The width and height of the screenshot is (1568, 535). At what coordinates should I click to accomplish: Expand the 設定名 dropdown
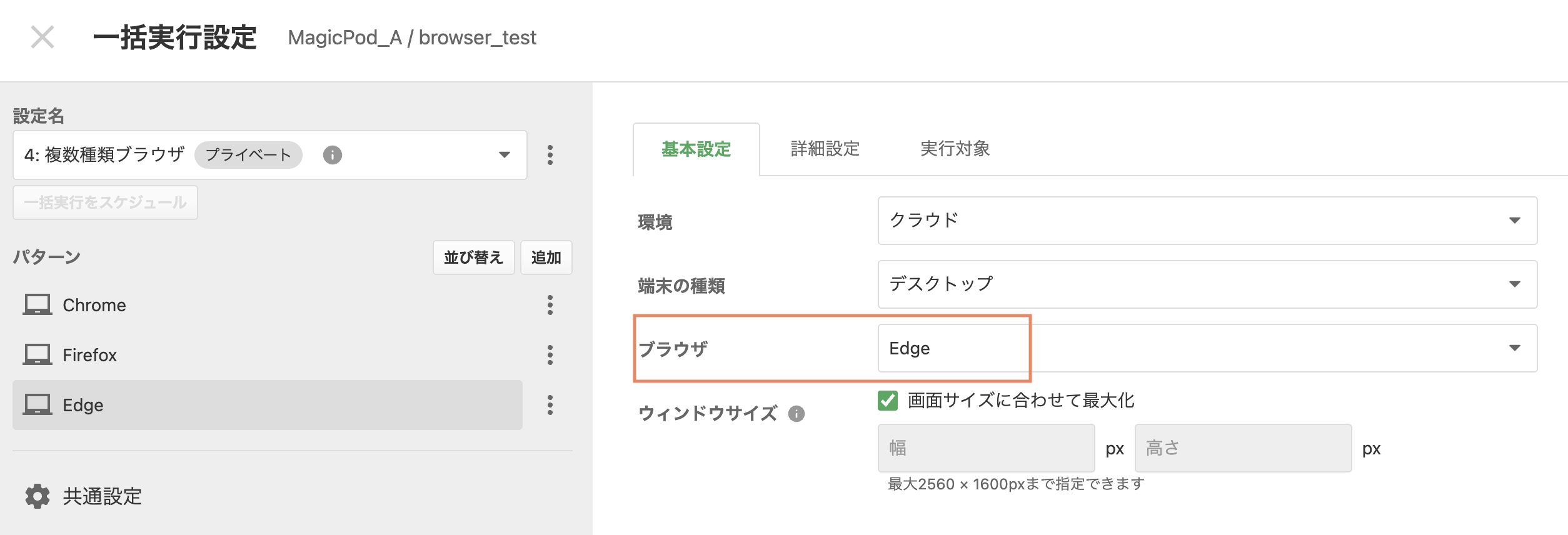[270, 155]
